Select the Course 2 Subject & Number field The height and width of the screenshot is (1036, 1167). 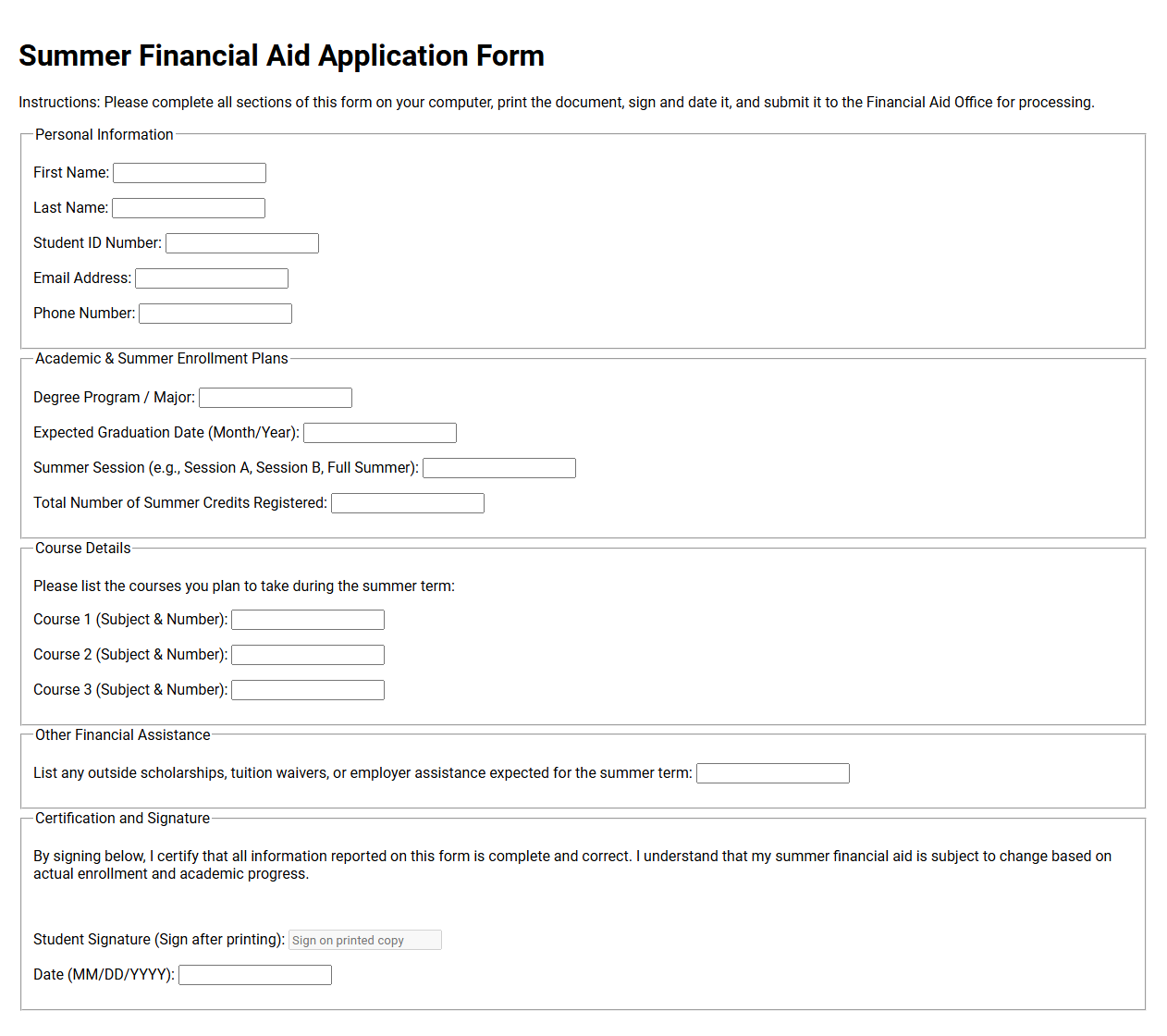pos(308,655)
